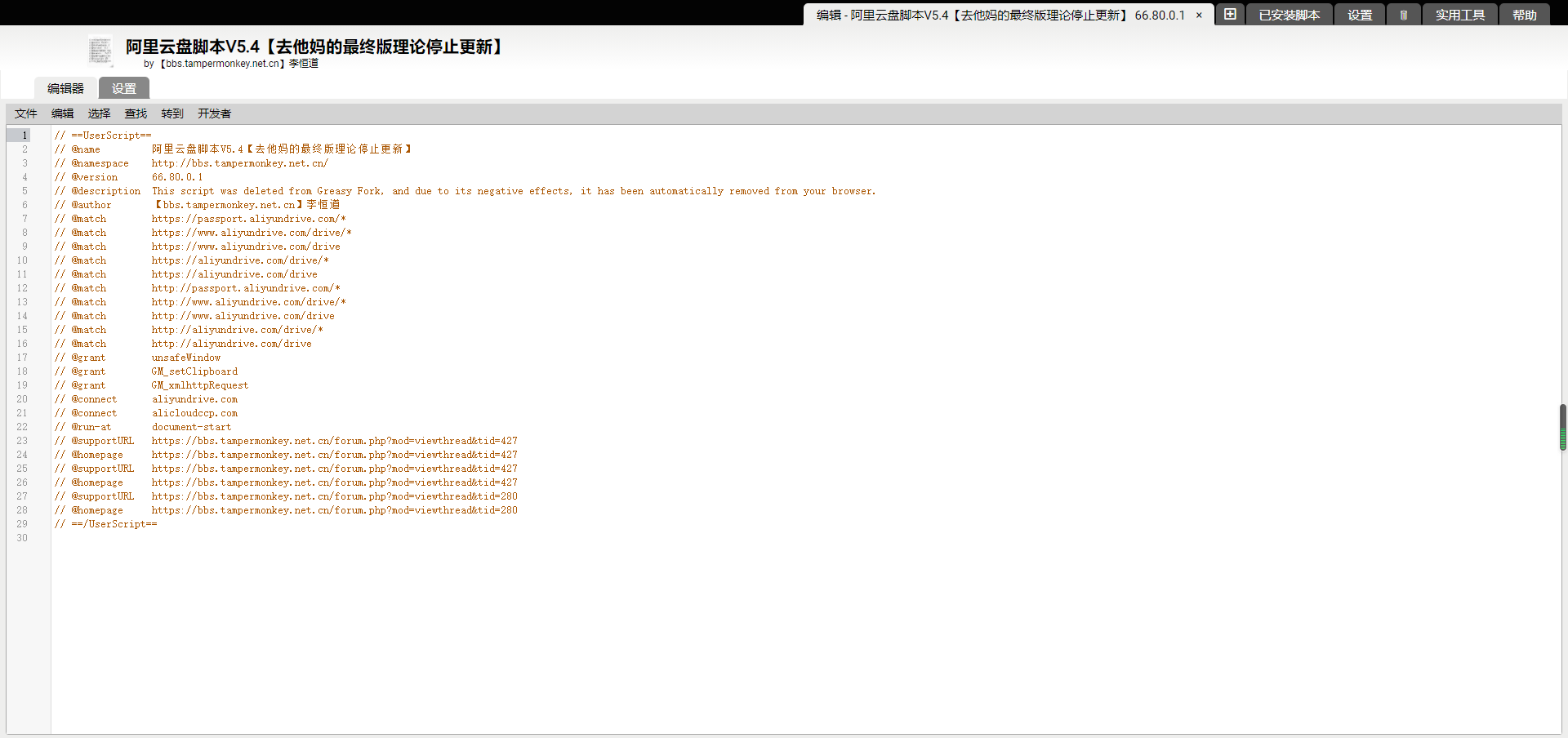
Task: Click the author byline under the title
Action: point(231,64)
